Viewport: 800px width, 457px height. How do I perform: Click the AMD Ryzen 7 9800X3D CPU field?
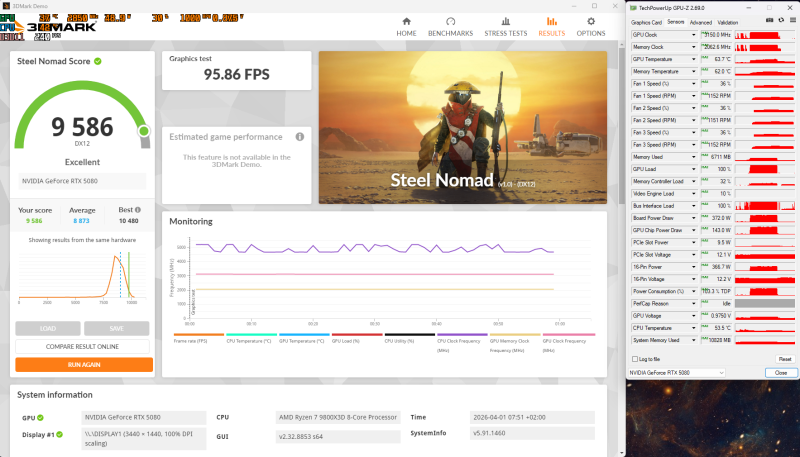[338, 417]
